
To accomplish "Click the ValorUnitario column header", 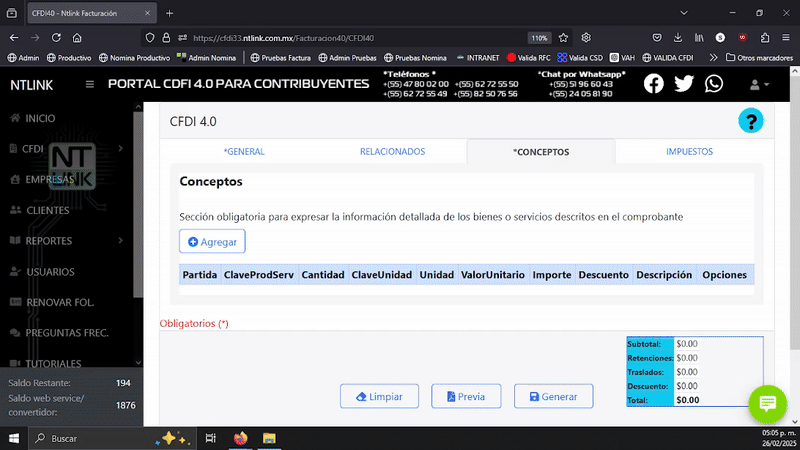I will coord(493,274).
